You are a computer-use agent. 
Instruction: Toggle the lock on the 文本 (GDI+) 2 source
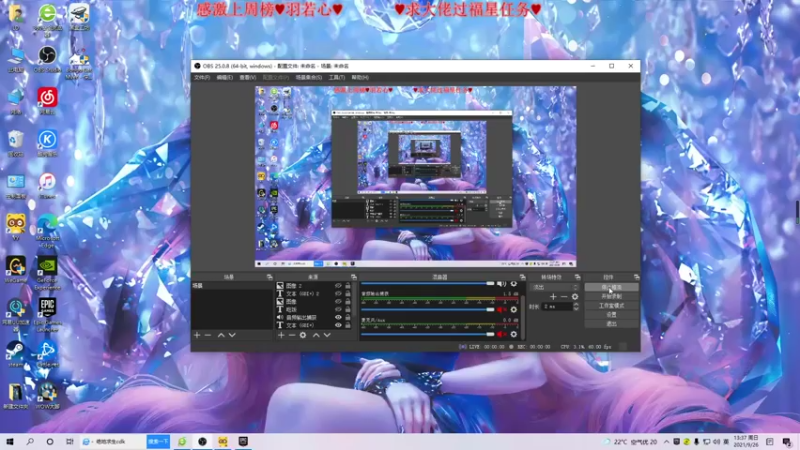[348, 294]
